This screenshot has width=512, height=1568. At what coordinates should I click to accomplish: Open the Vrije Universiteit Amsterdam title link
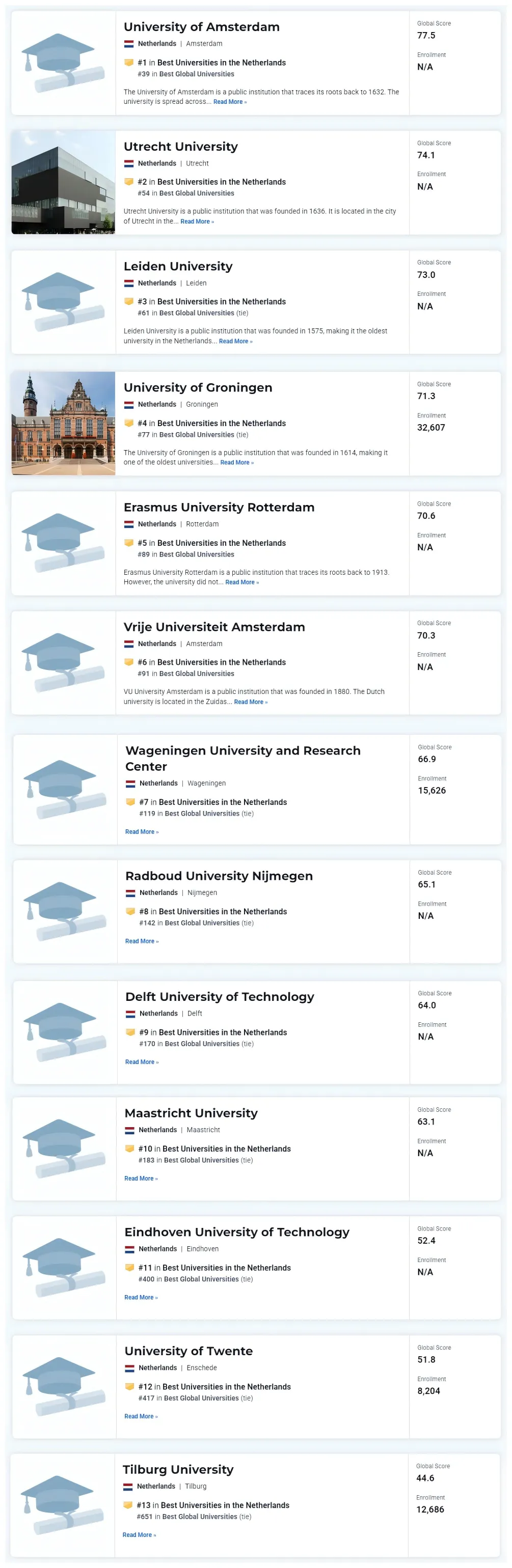(214, 627)
